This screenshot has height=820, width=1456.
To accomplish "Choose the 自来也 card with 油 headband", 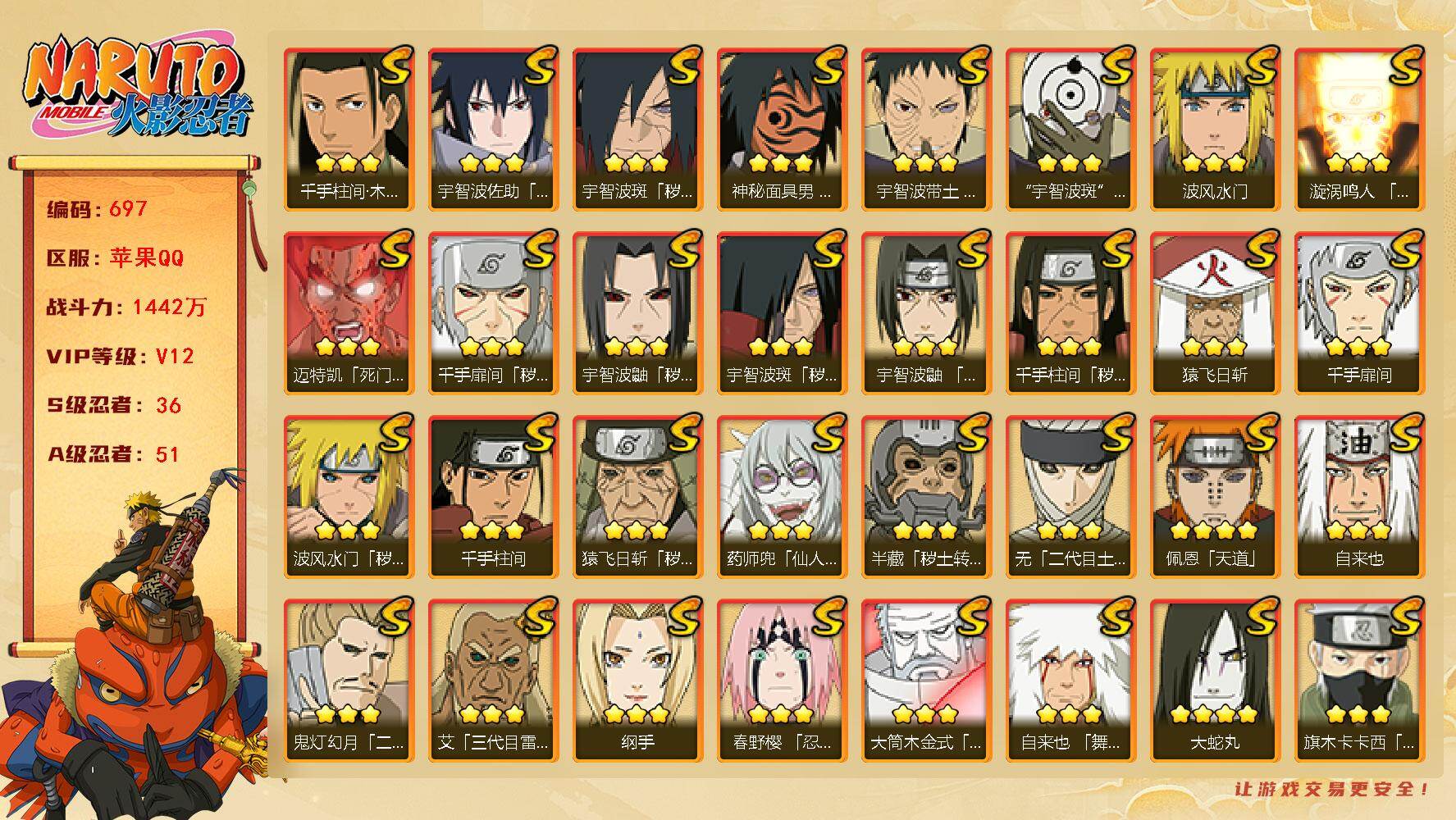I will [x=1359, y=497].
